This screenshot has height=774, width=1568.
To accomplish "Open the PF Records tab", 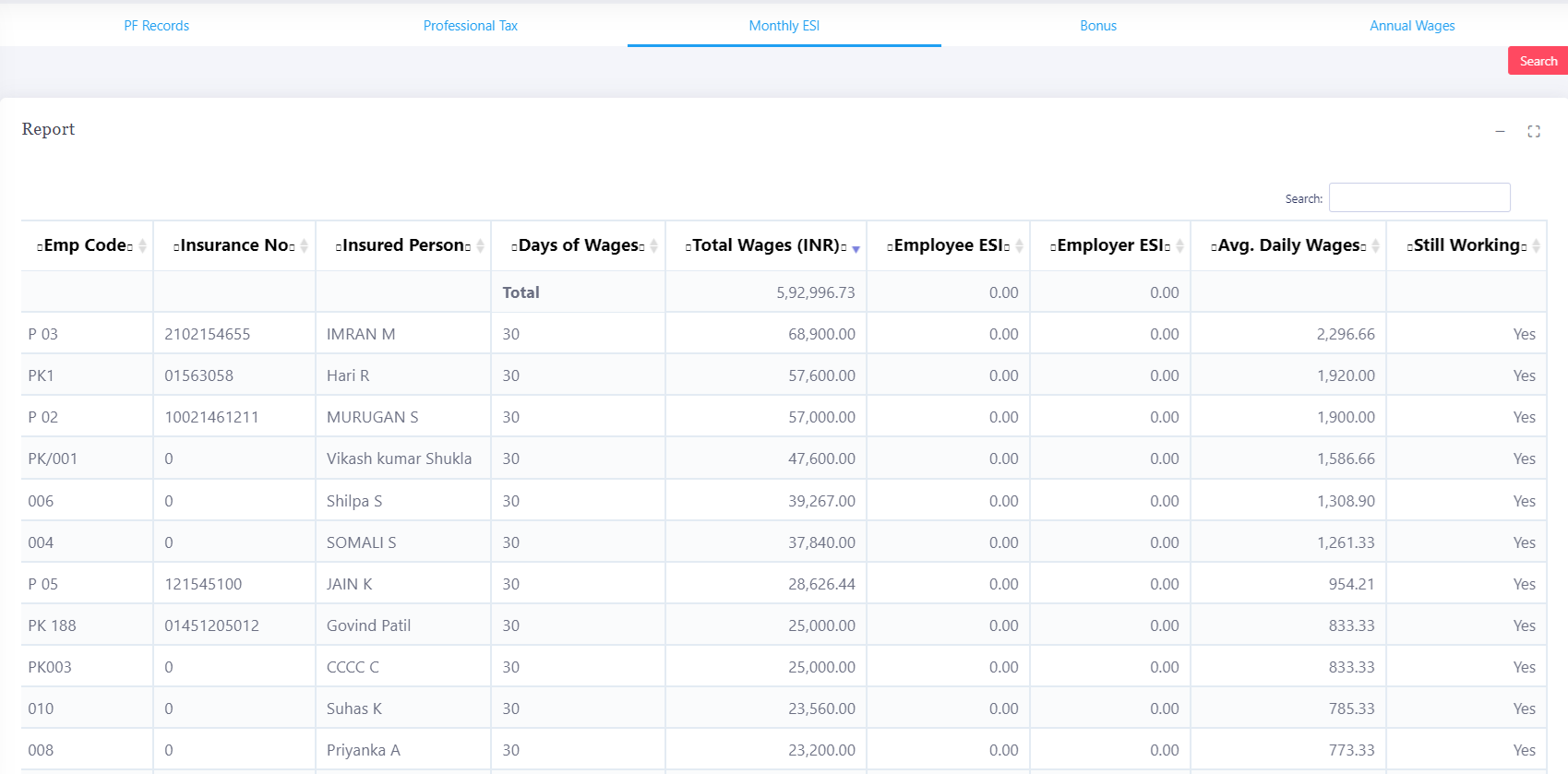I will point(157,25).
